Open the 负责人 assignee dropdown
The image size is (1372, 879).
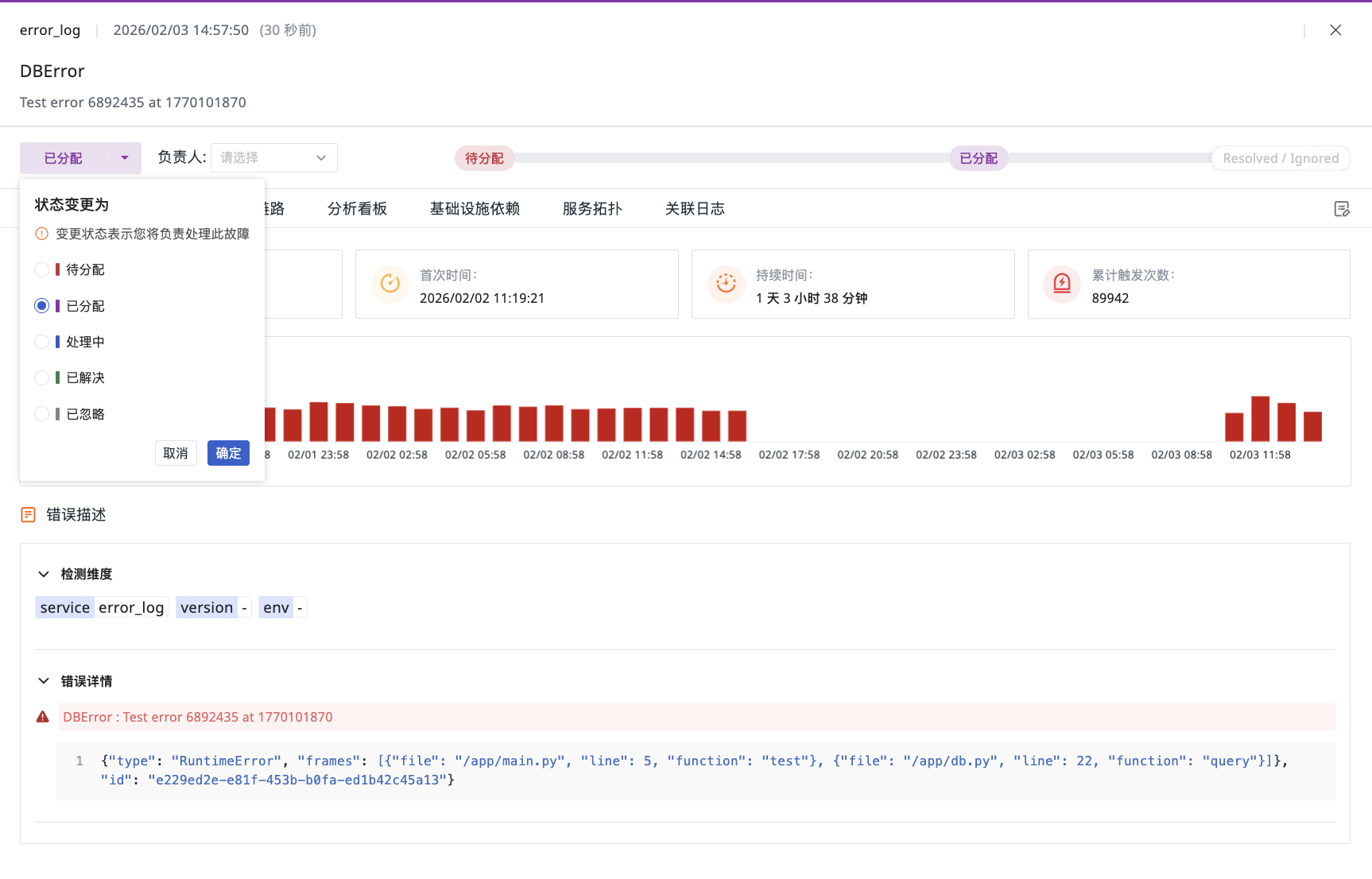coord(273,158)
